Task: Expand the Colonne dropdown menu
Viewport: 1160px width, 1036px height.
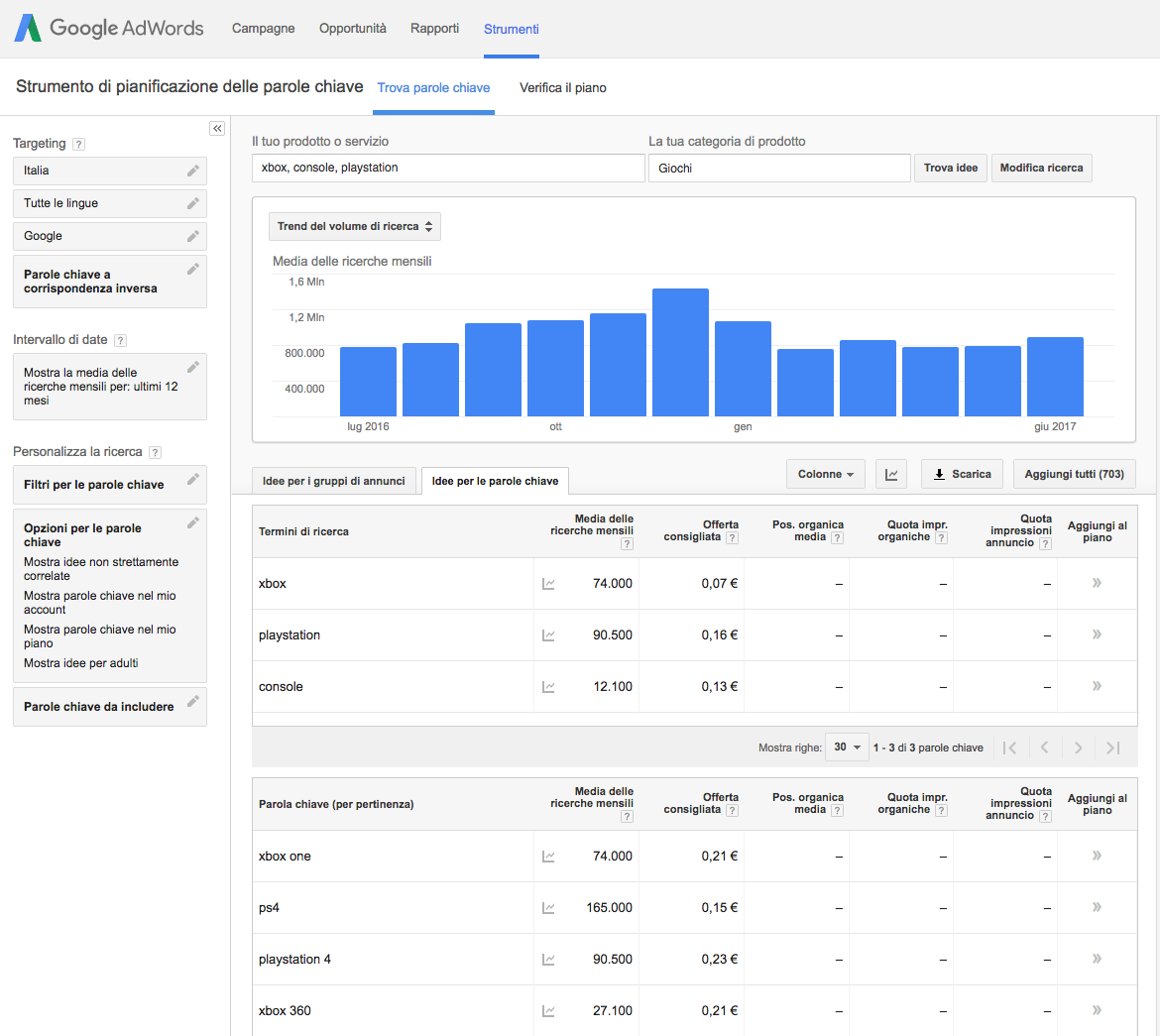Action: [825, 474]
